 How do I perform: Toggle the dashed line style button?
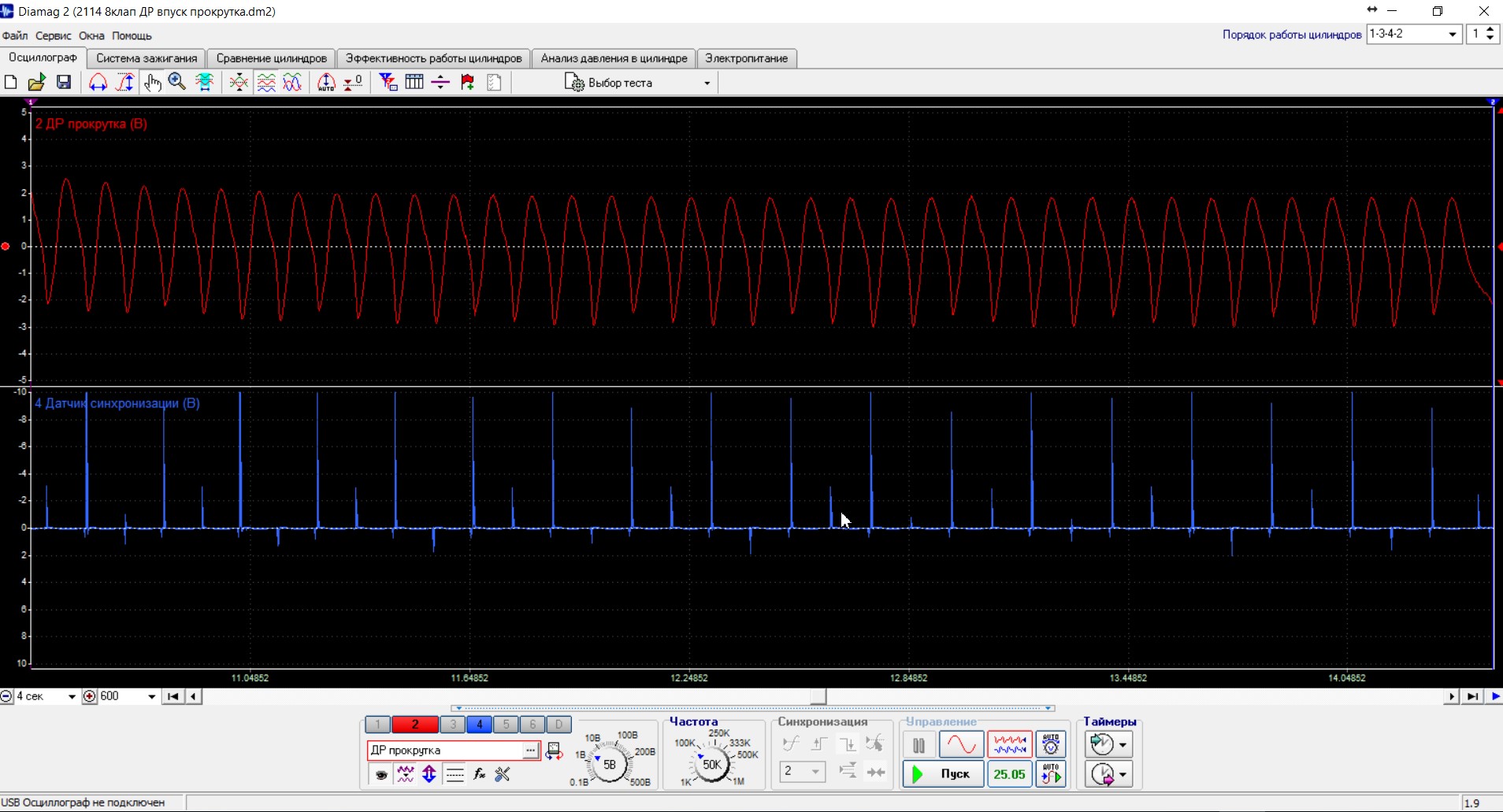coord(455,775)
